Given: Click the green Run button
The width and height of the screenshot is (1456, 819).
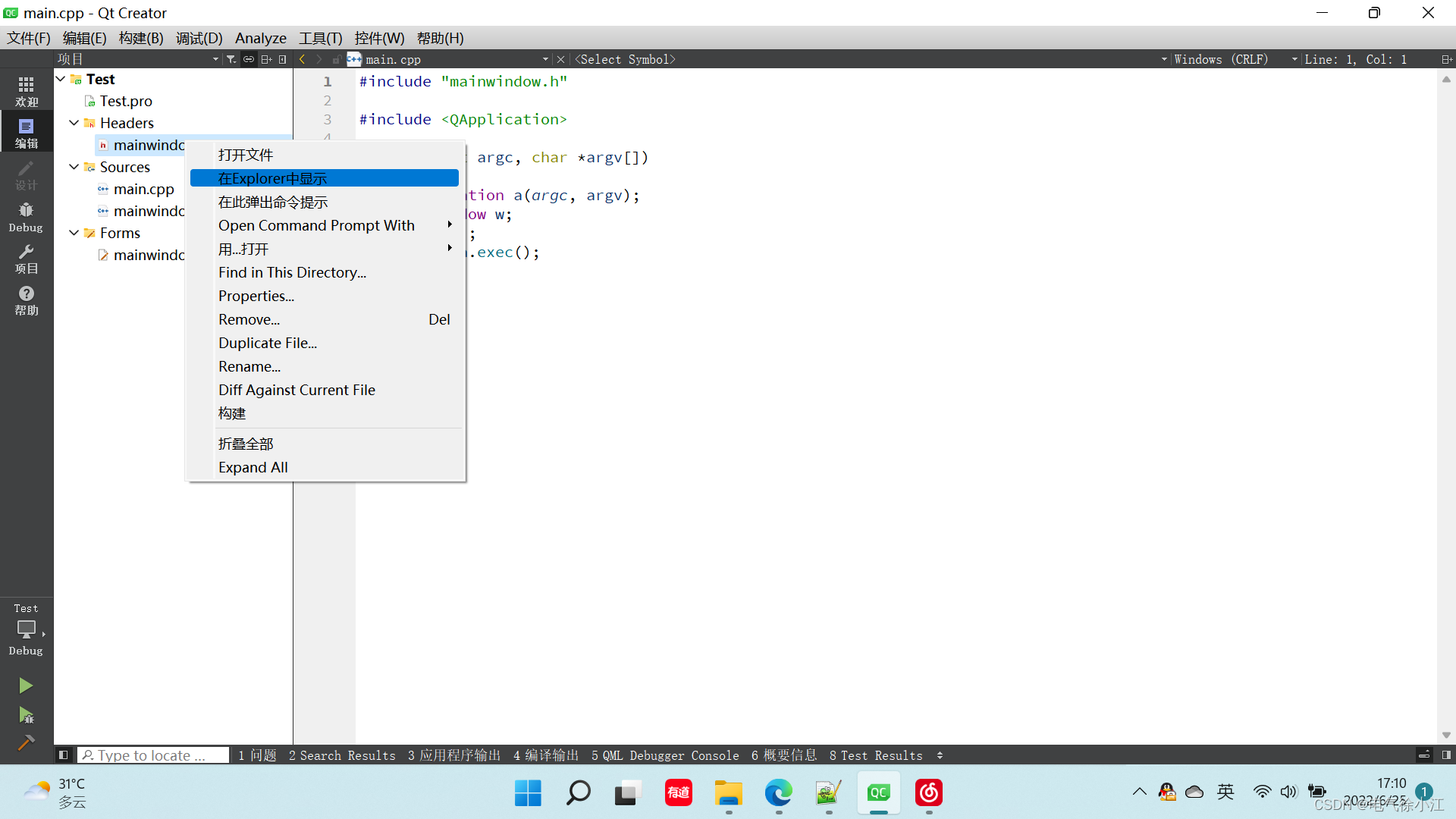Looking at the screenshot, I should click(26, 686).
